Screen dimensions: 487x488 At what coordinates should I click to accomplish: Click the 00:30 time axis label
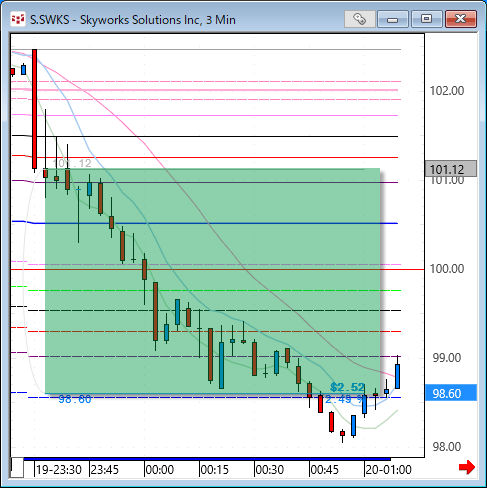click(x=270, y=470)
